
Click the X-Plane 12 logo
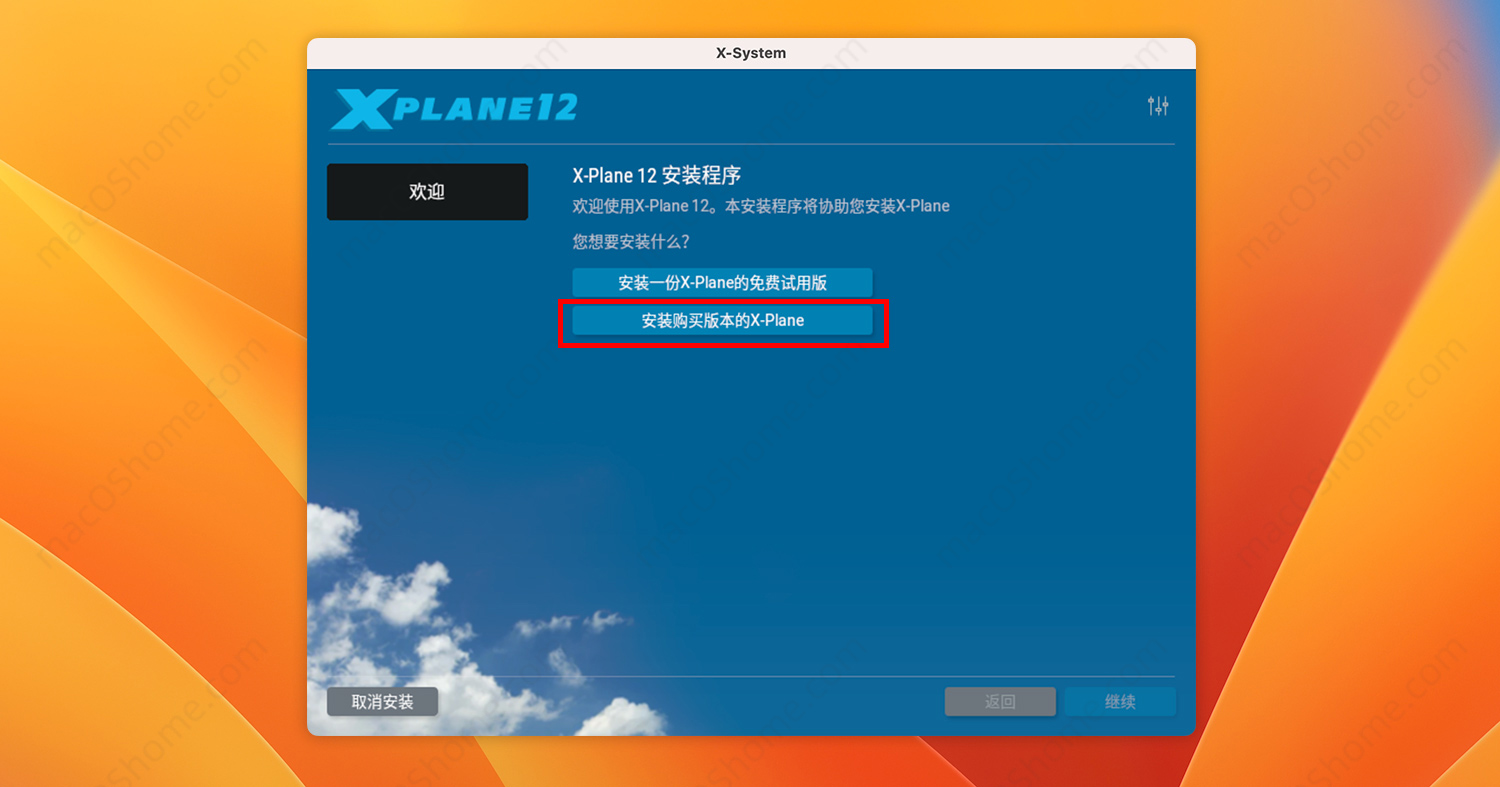coord(454,109)
